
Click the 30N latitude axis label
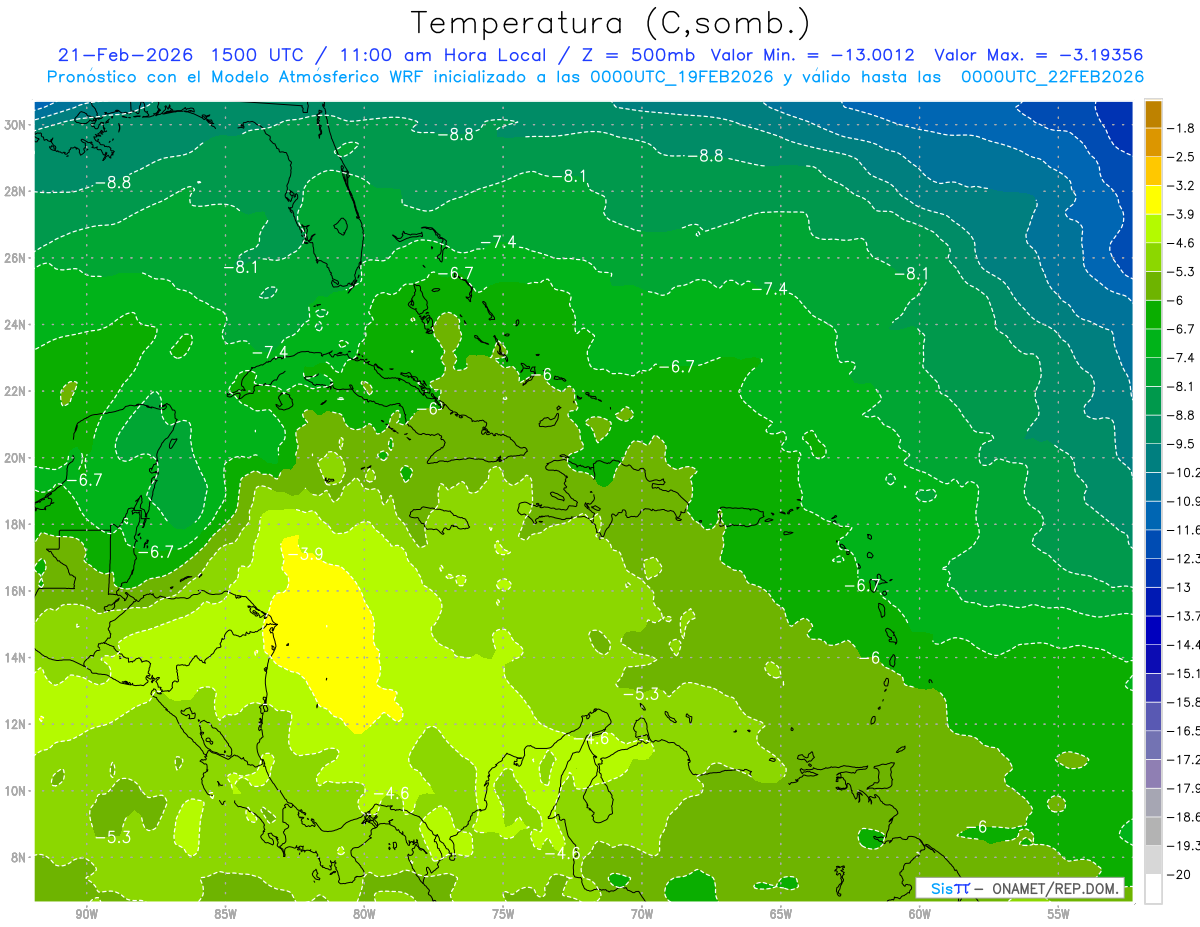point(16,125)
